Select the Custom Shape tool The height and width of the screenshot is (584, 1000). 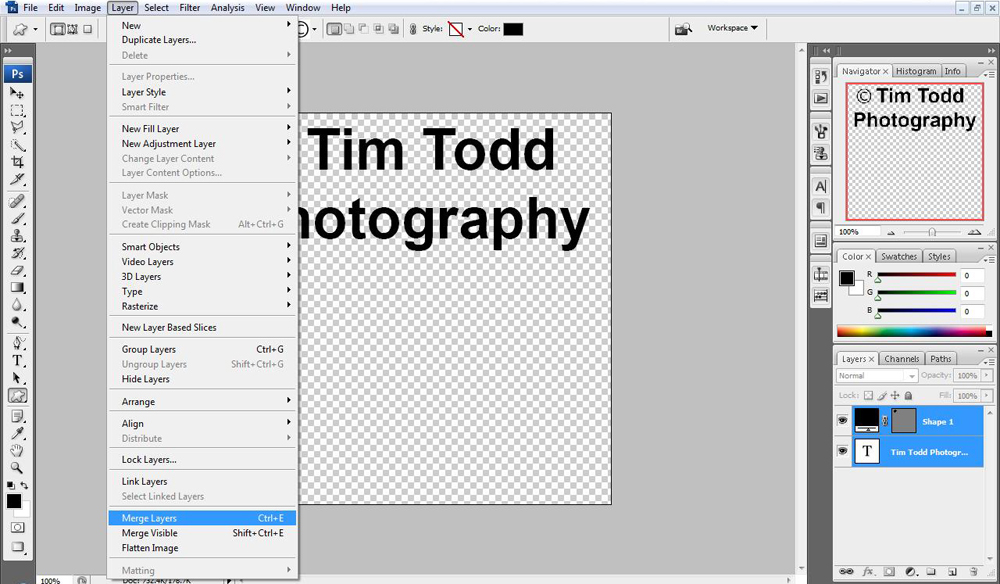click(x=17, y=396)
